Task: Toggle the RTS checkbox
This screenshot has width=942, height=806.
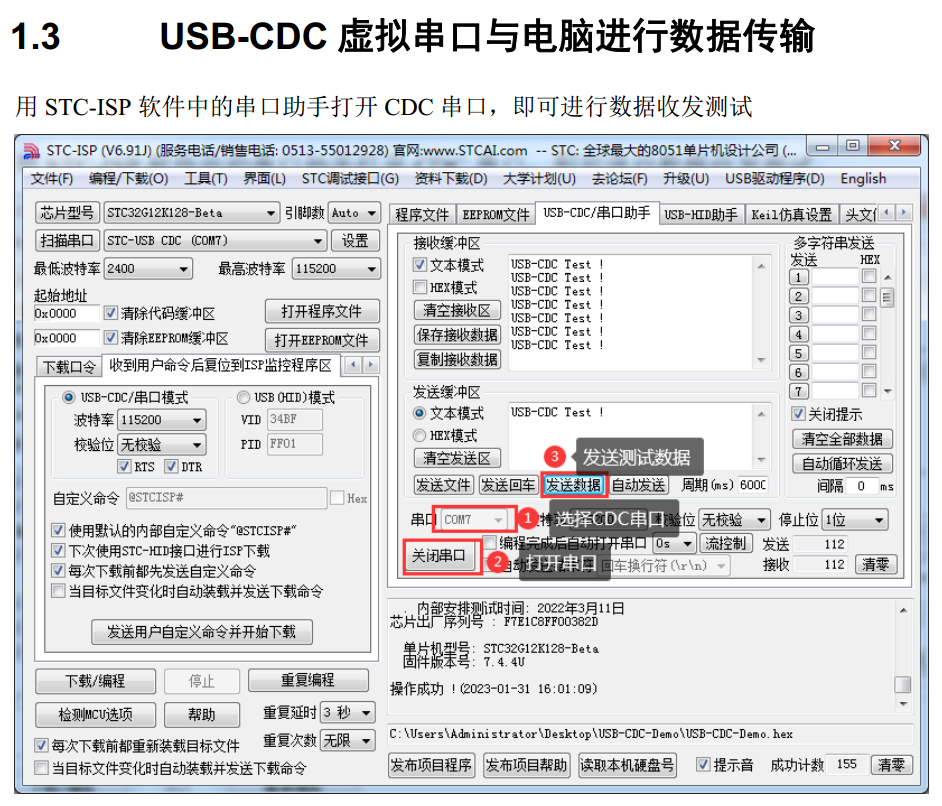Action: pos(124,466)
